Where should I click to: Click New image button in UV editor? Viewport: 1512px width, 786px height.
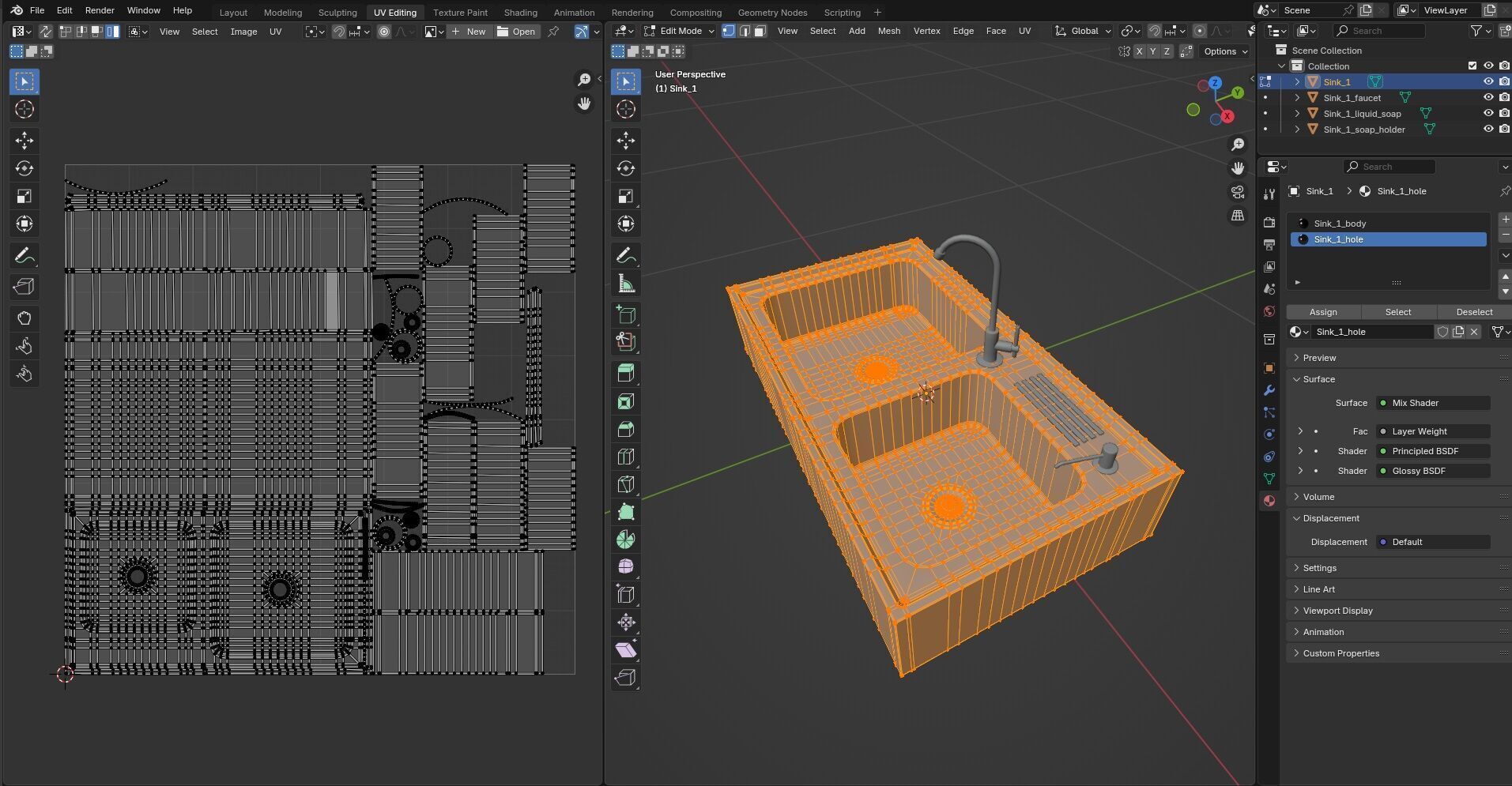pyautogui.click(x=469, y=32)
